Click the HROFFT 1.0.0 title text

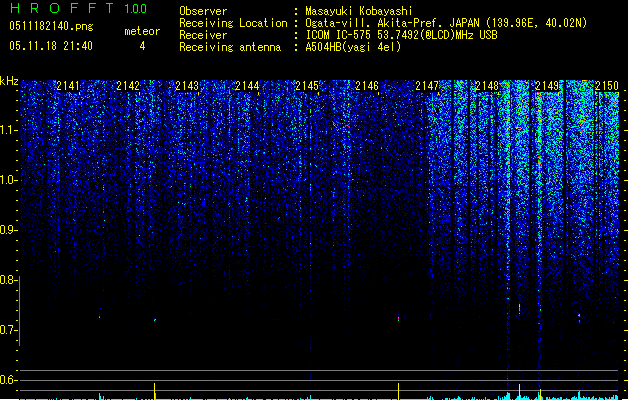78,8
